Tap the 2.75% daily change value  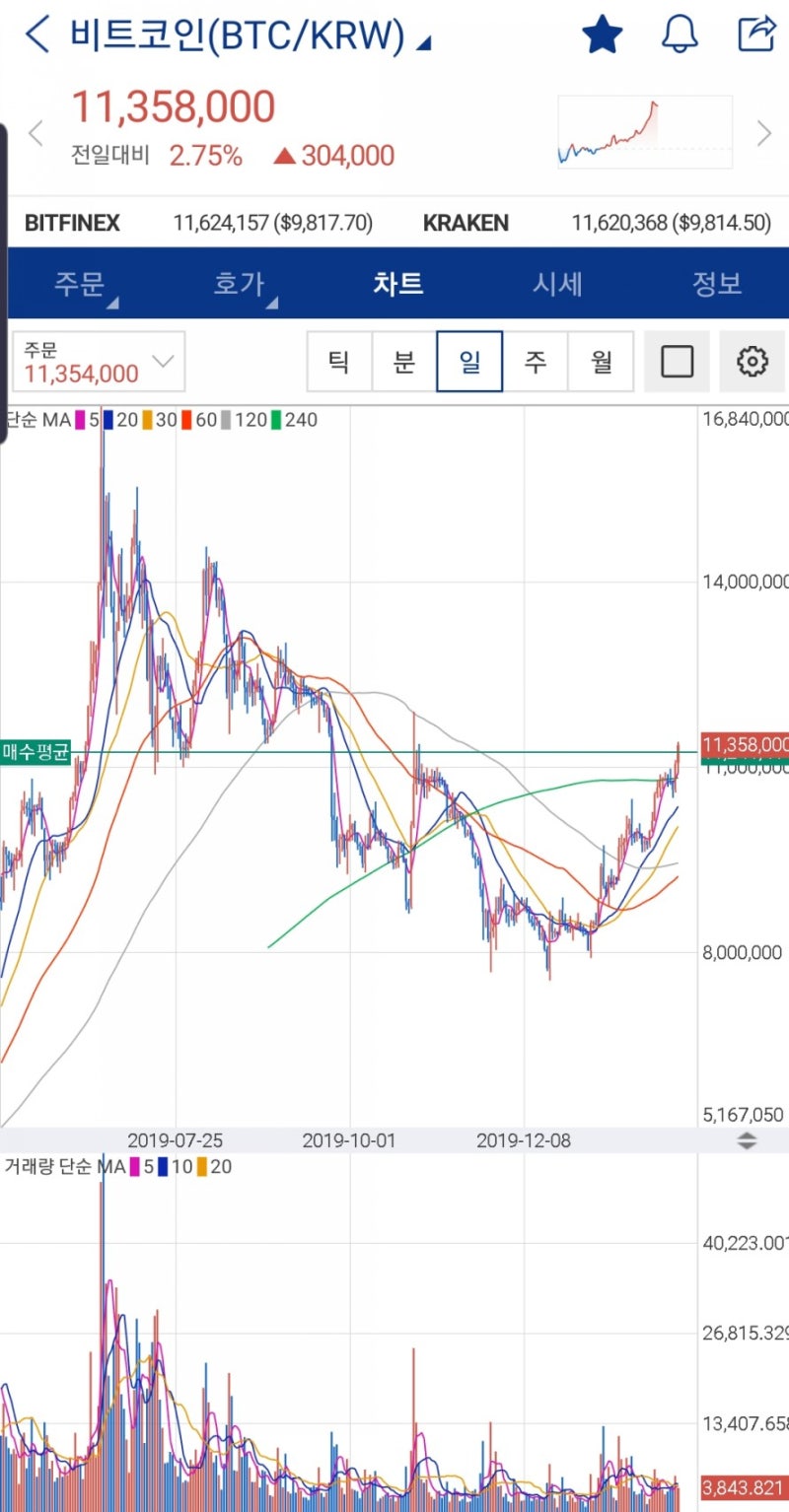click(x=205, y=155)
